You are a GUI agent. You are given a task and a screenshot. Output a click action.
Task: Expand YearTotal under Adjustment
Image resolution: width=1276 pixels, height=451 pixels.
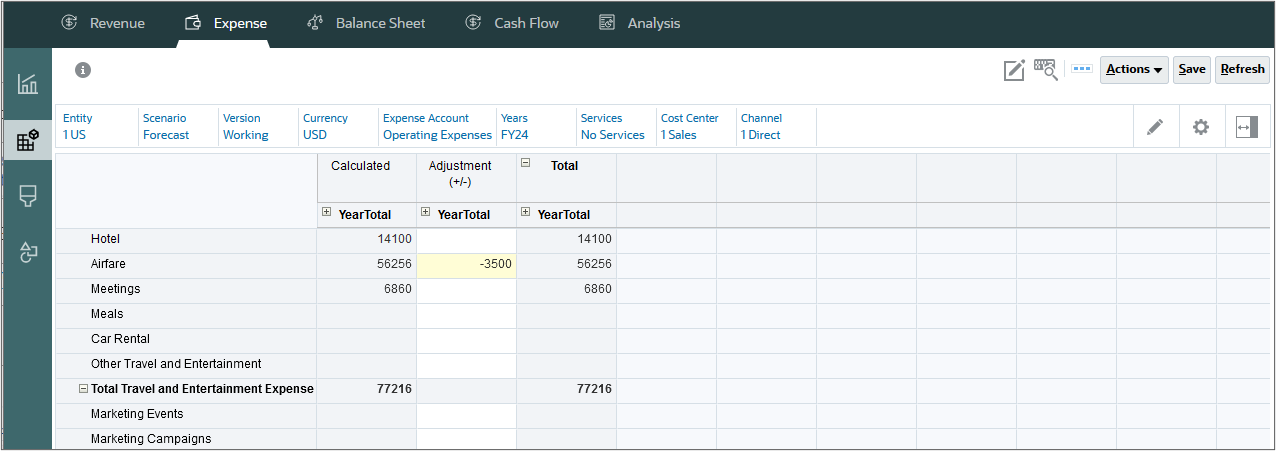tap(426, 212)
